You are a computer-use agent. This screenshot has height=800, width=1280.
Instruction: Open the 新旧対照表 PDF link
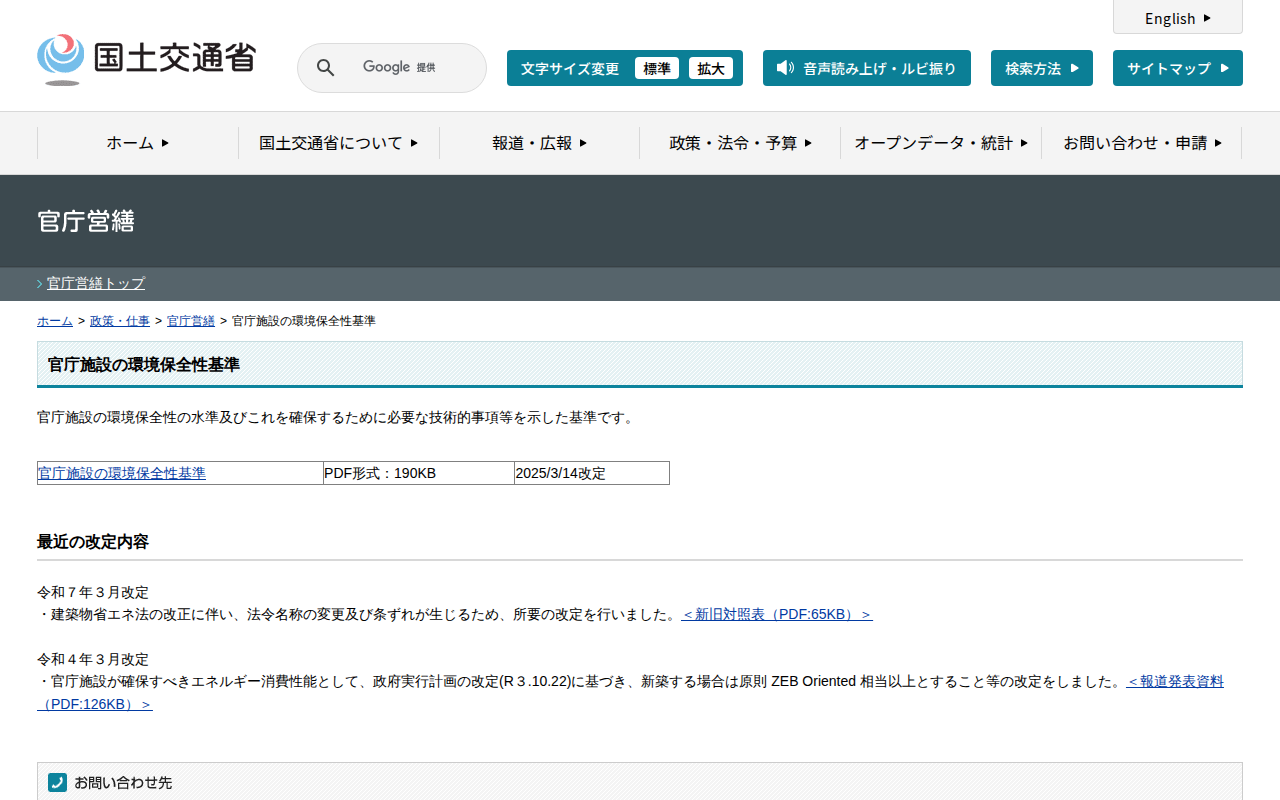click(776, 614)
